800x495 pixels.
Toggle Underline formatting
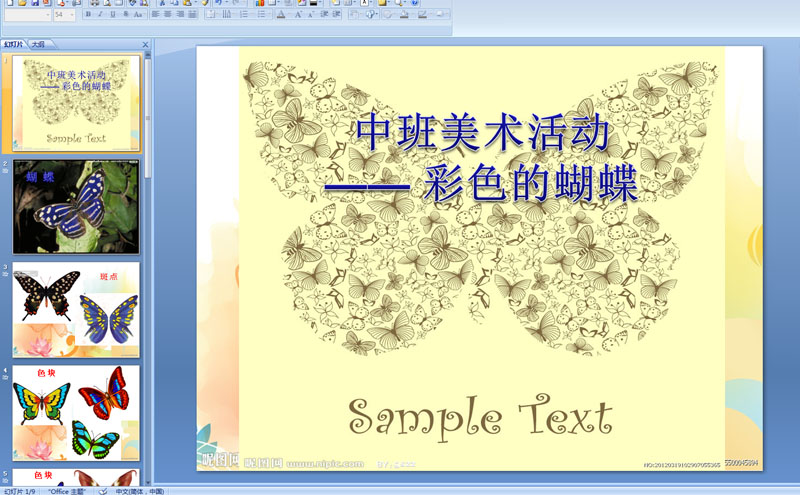tap(113, 14)
